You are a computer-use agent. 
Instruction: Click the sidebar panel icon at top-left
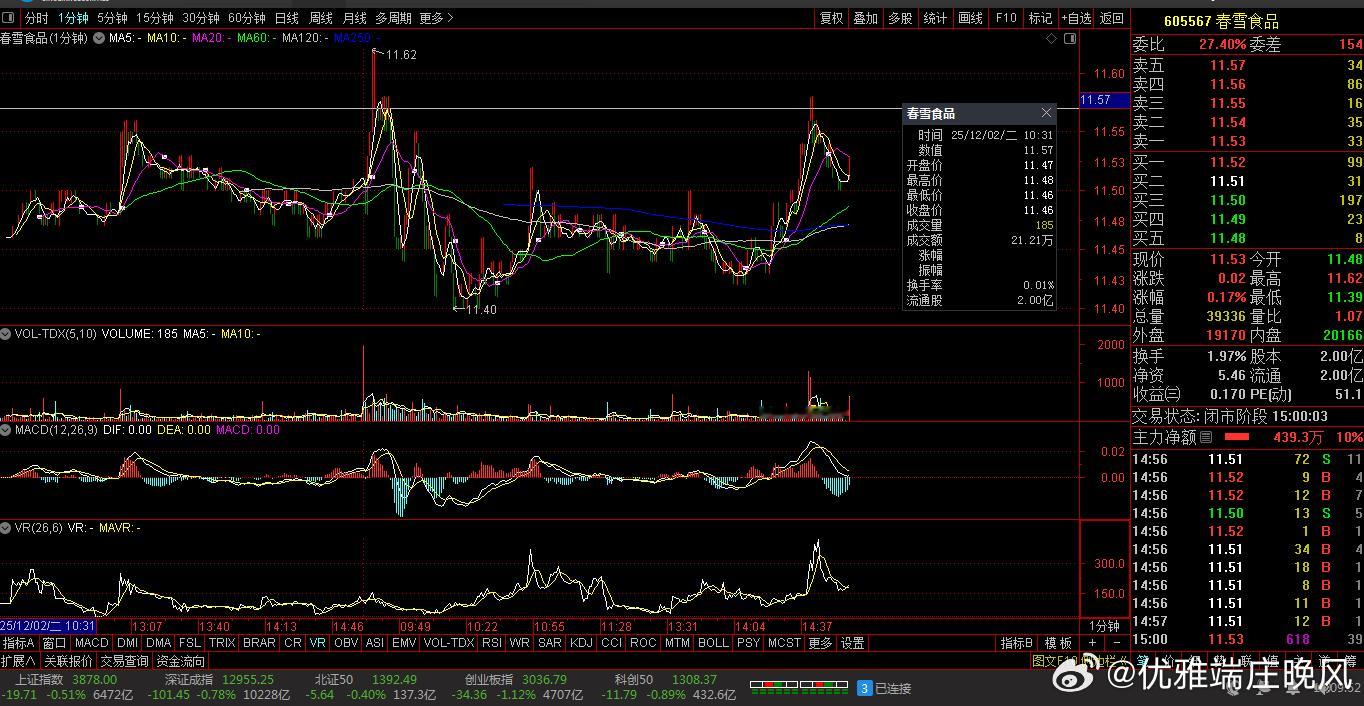10,18
